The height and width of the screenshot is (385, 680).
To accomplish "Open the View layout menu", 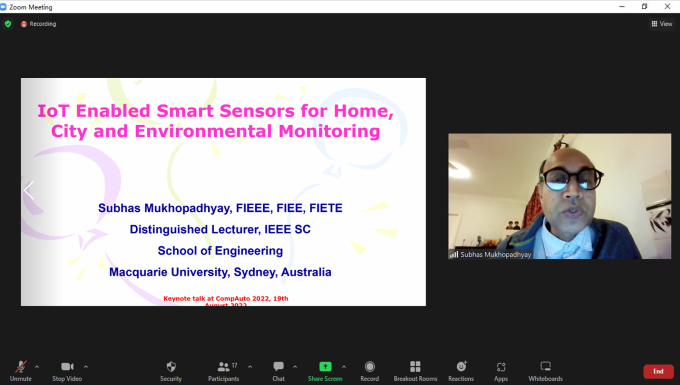I will 662,24.
